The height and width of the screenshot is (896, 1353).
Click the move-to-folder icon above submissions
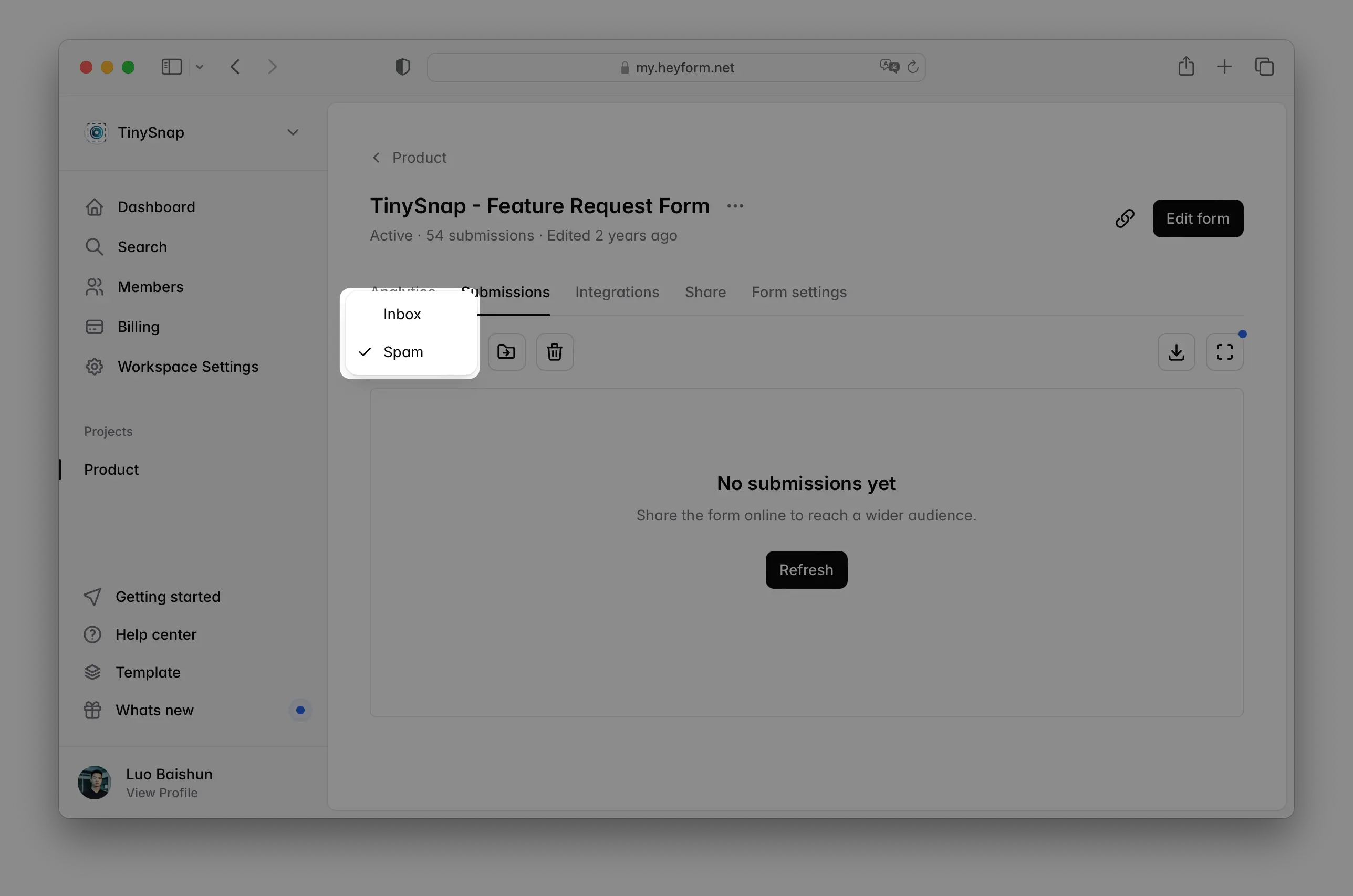(x=506, y=352)
